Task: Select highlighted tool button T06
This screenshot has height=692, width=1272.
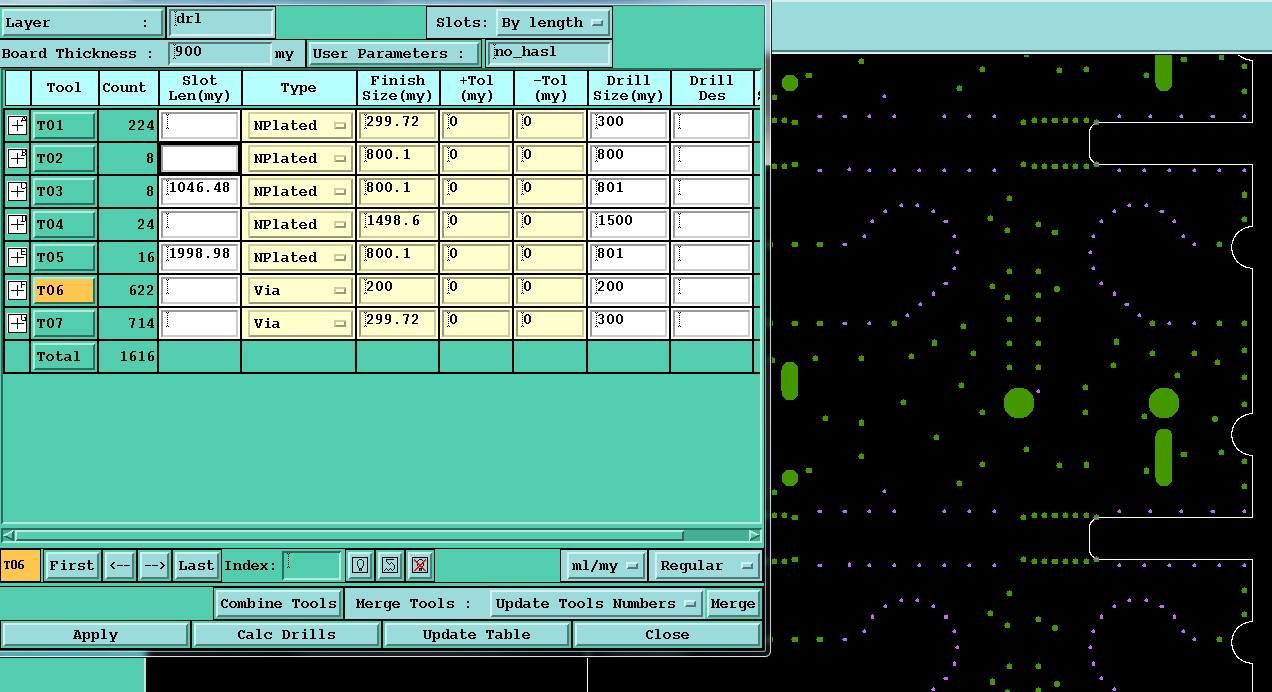Action: click(x=64, y=290)
